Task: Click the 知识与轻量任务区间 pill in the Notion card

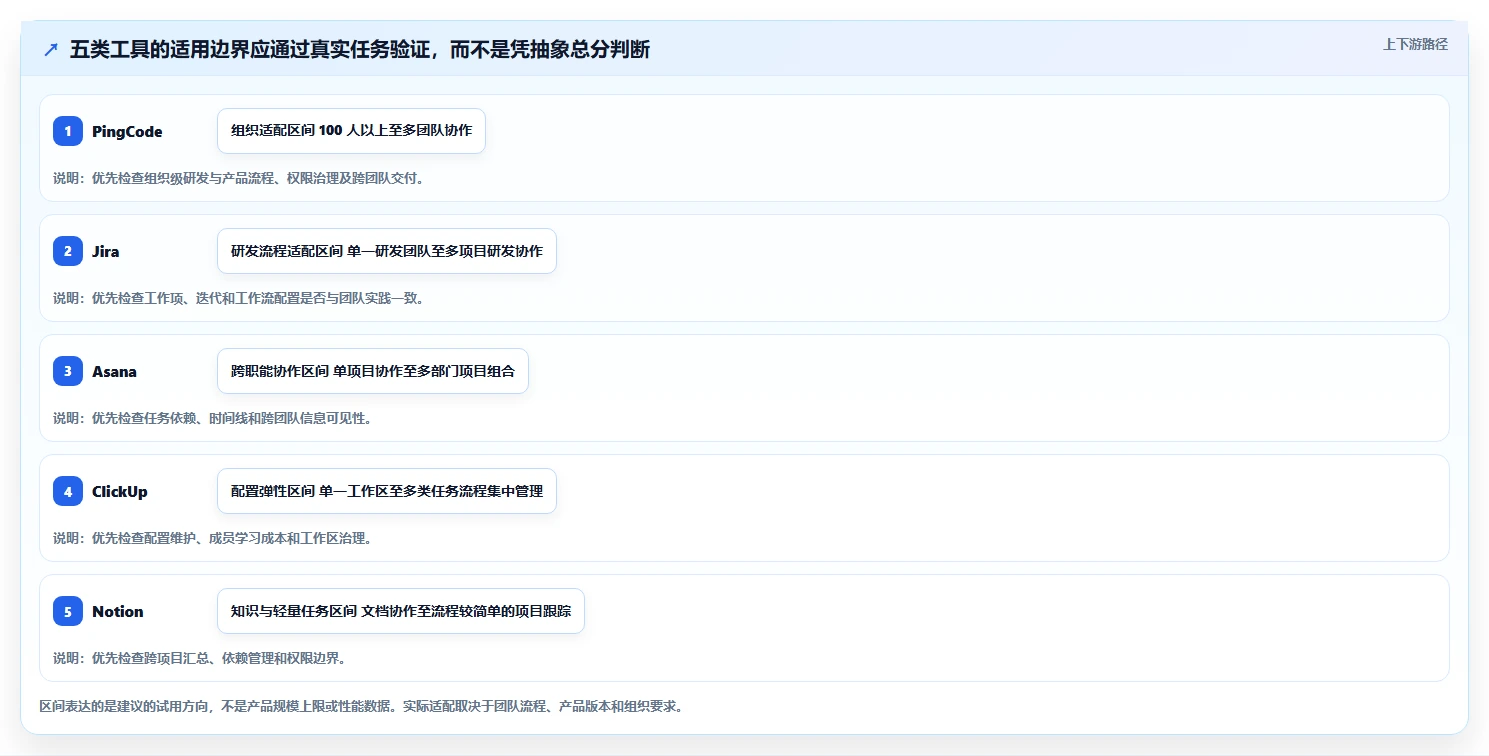Action: pyautogui.click(x=401, y=611)
